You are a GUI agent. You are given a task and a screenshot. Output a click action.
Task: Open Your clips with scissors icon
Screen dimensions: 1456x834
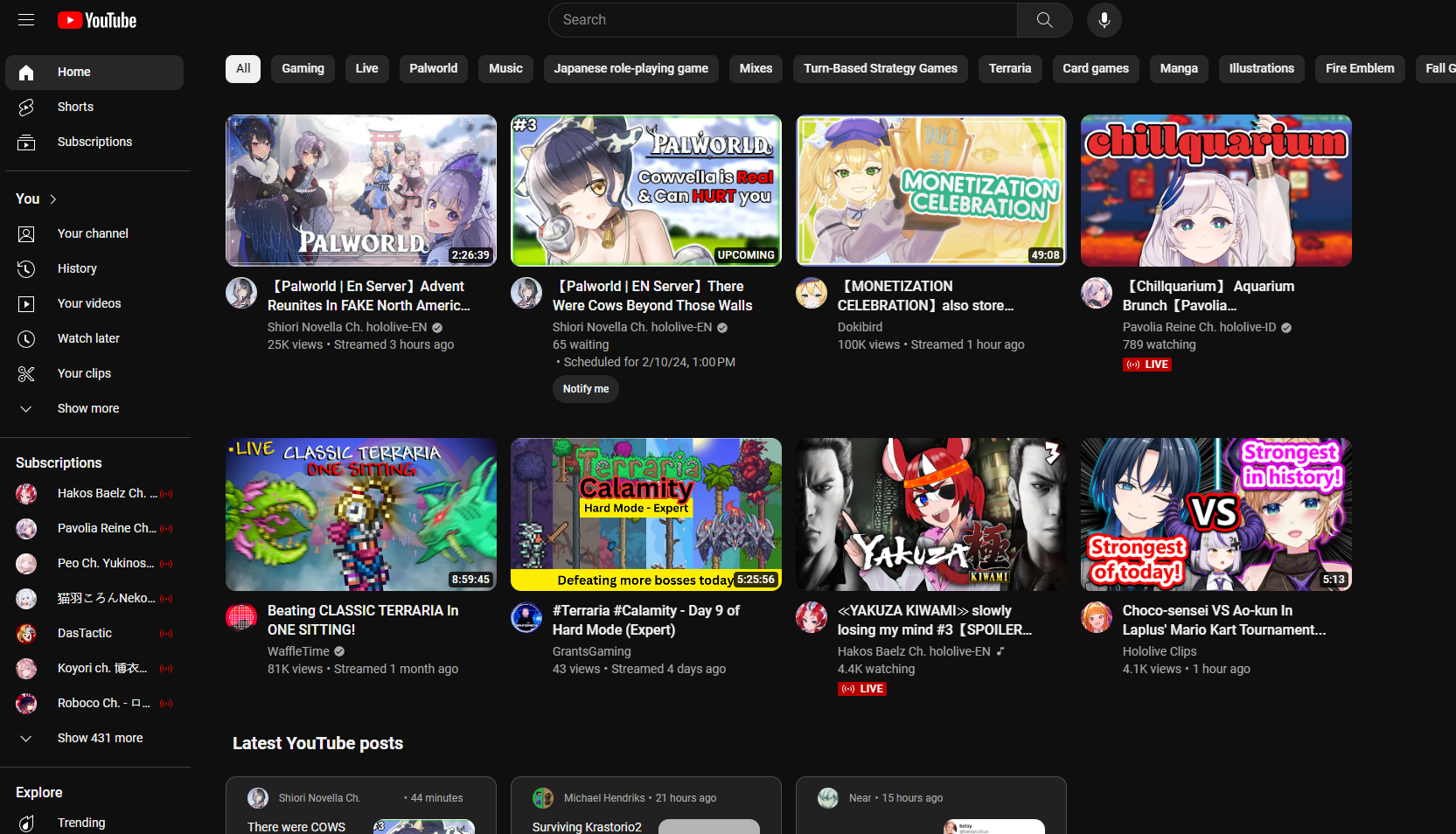tap(84, 373)
